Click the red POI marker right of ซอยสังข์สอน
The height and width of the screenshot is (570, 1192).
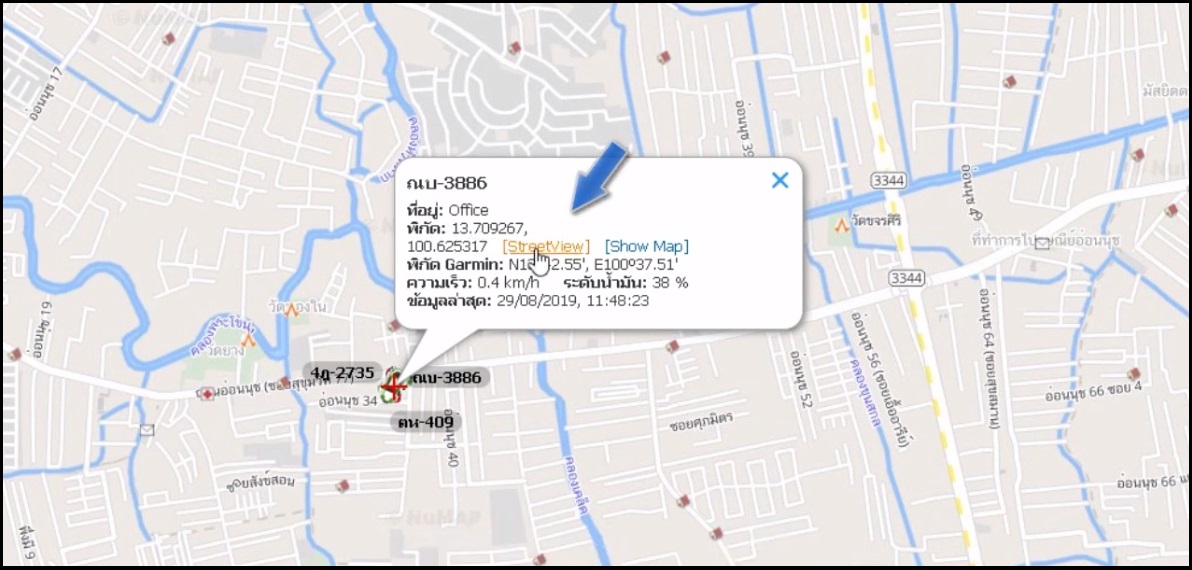[343, 485]
